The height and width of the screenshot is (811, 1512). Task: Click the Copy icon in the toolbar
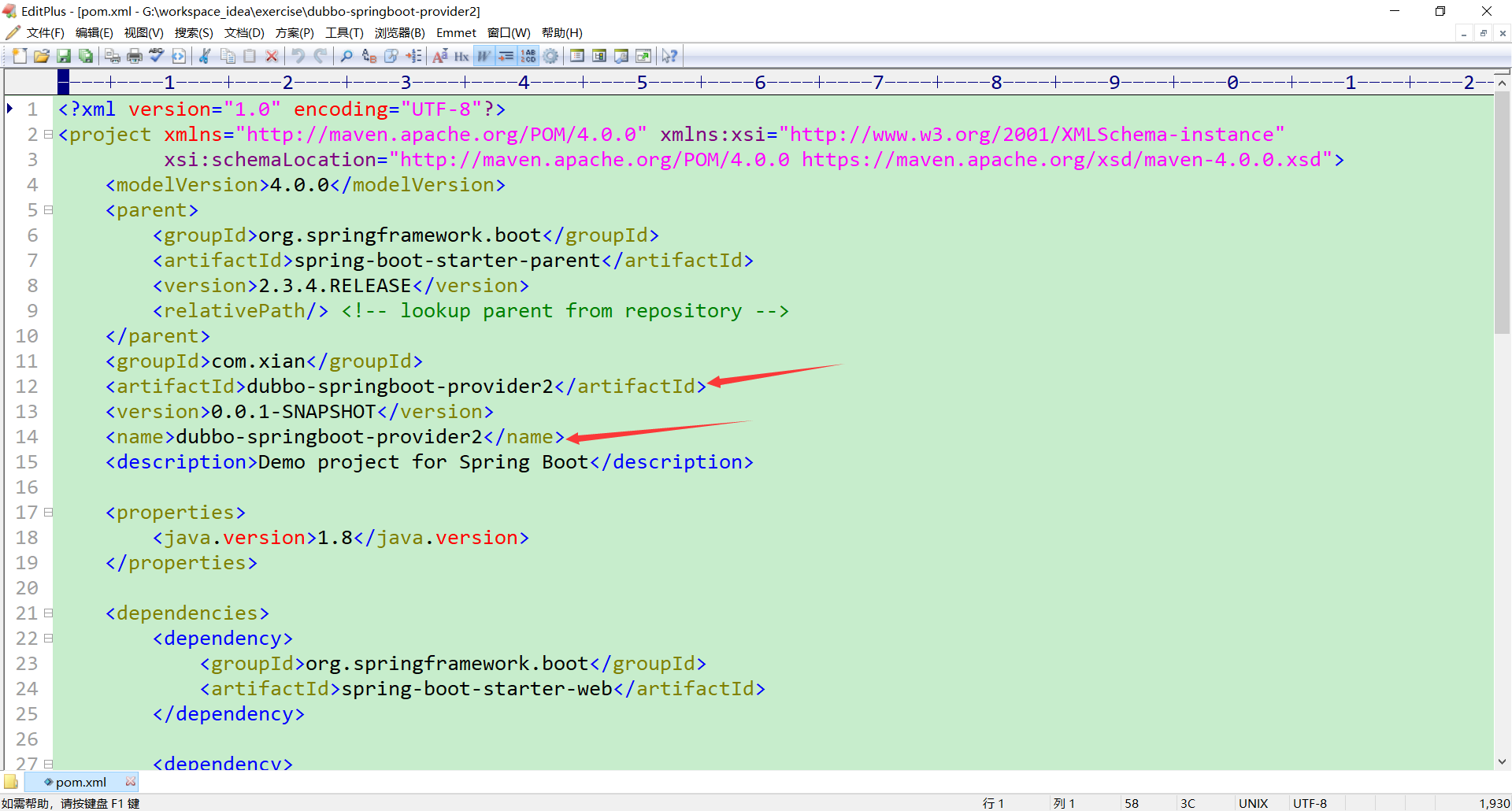pyautogui.click(x=228, y=56)
